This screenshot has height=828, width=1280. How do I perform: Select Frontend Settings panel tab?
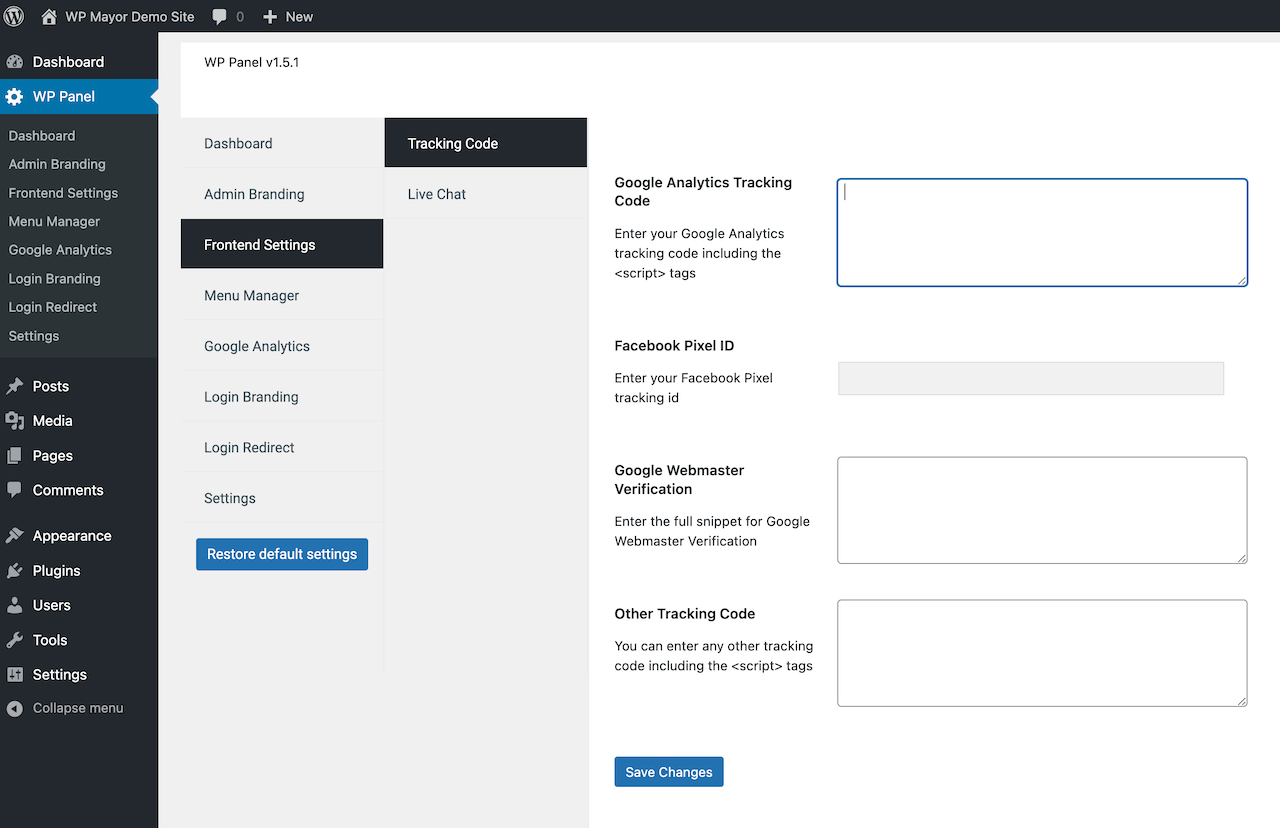pyautogui.click(x=282, y=244)
